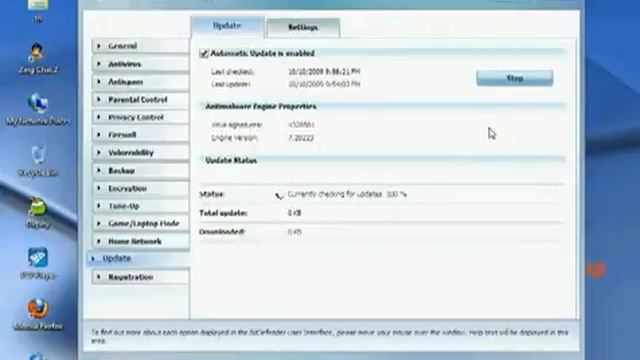Disable the Automatic Update checkbox
The height and width of the screenshot is (360, 640).
pos(204,53)
